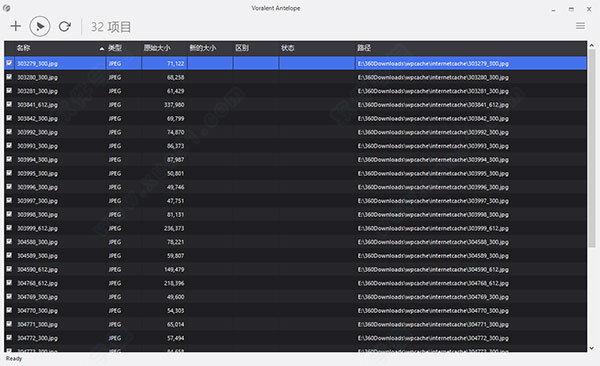Viewport: 600px width, 366px height.
Task: Click the scrollbar up arrow
Action: (592, 45)
